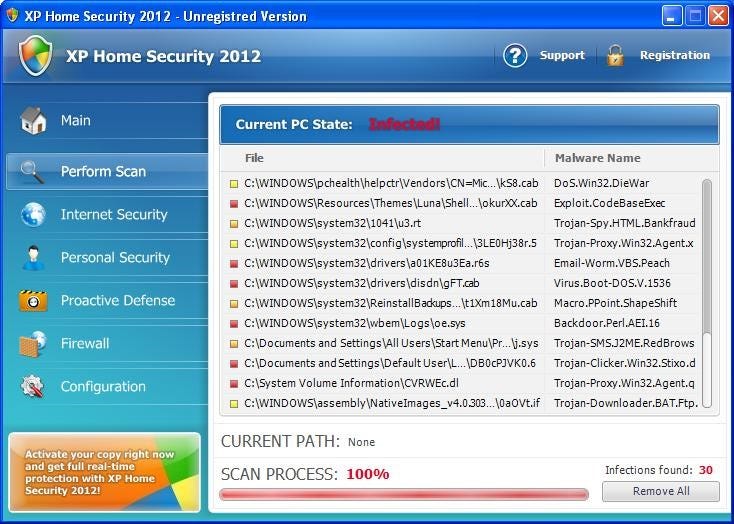Click the red marker for oe.sys row

tap(234, 324)
